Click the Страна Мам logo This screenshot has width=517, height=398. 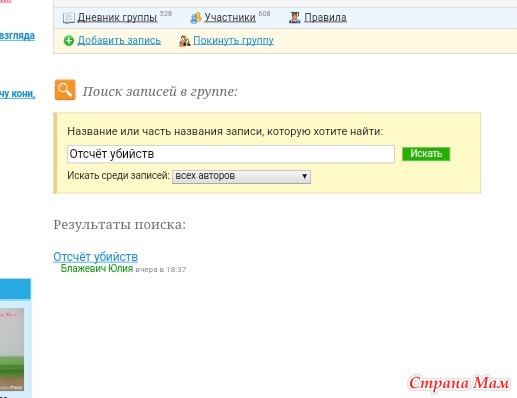coord(459,383)
